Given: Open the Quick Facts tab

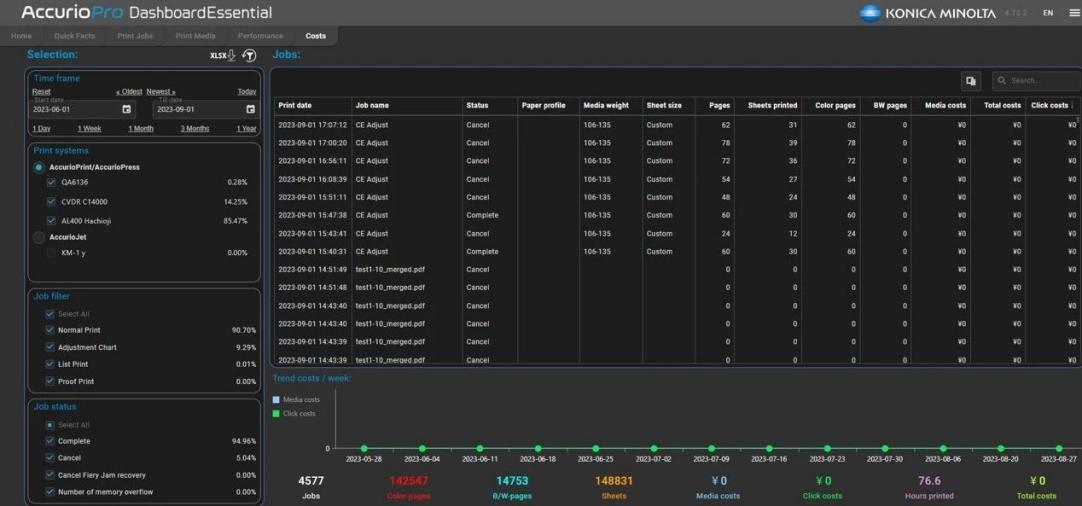Looking at the screenshot, I should pyautogui.click(x=75, y=36).
